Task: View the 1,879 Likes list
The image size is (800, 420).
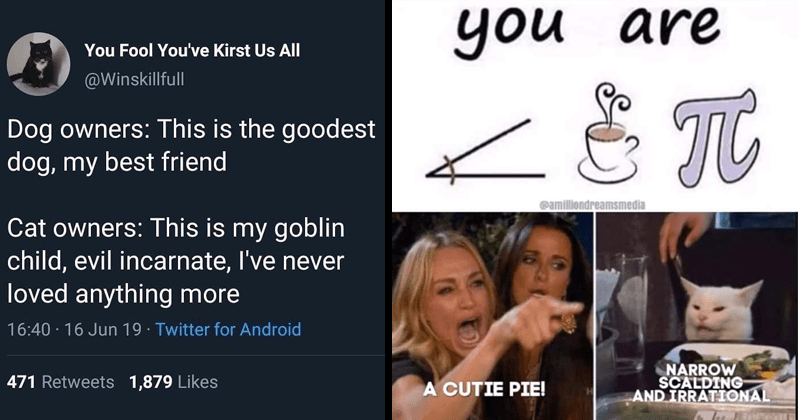Action: 173,382
